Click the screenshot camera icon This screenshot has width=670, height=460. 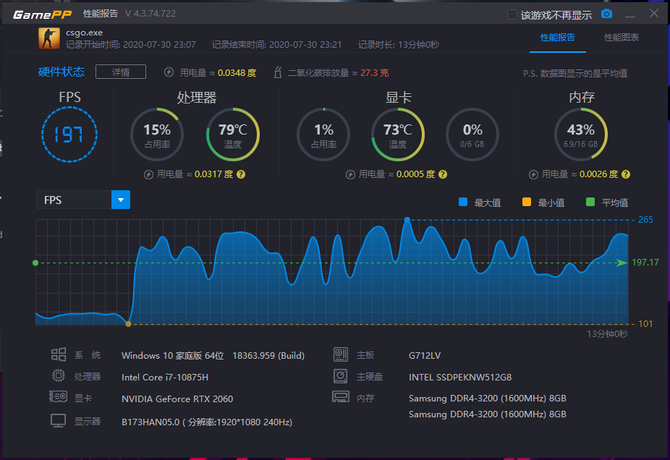(606, 14)
